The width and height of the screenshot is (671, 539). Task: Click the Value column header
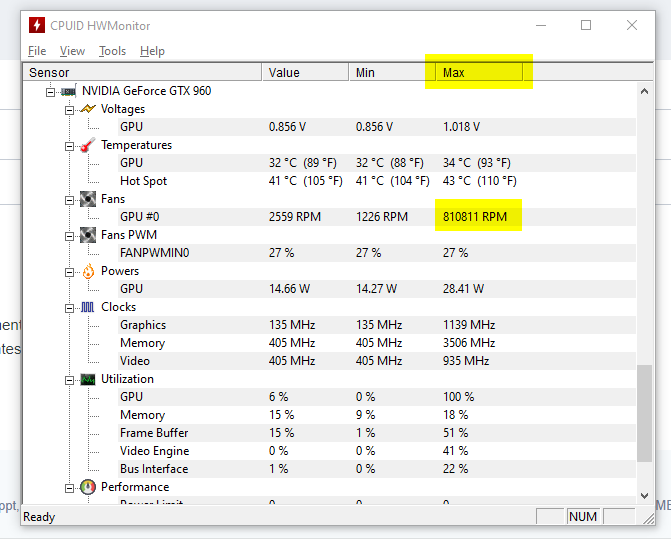point(305,72)
